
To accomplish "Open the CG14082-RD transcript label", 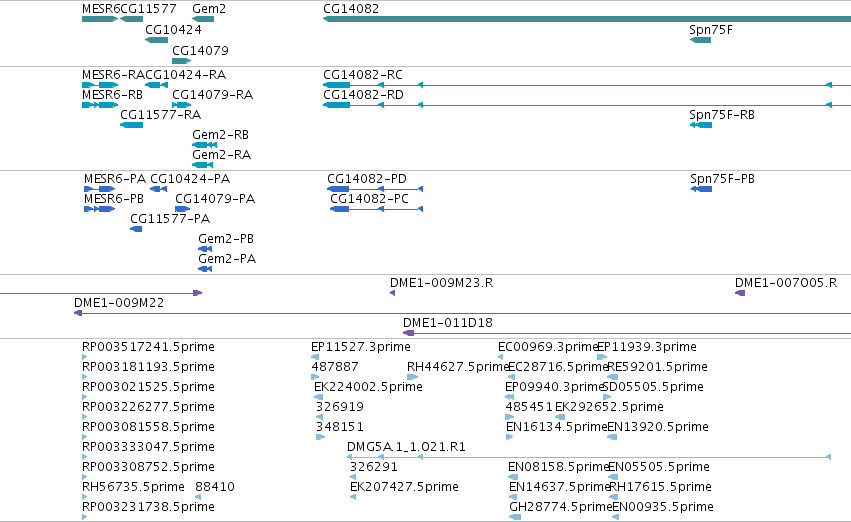I will (x=363, y=95).
